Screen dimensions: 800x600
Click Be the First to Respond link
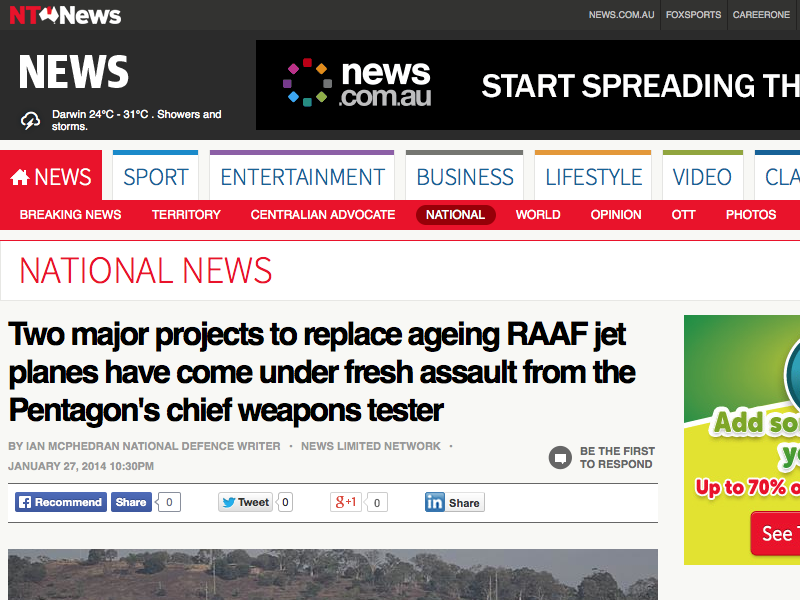coord(615,458)
